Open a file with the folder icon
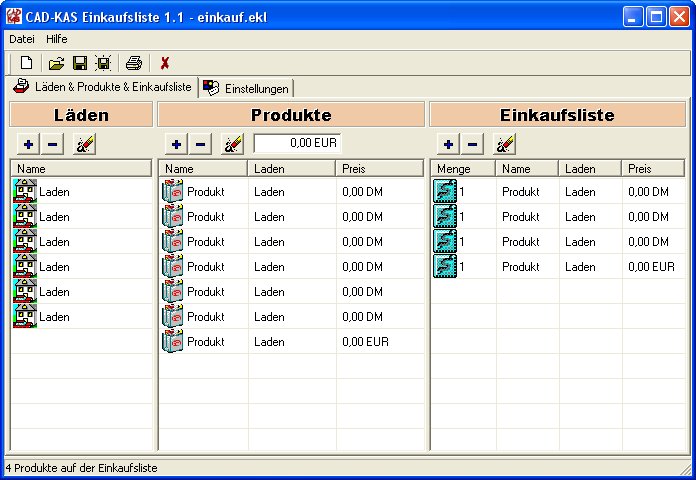The width and height of the screenshot is (696, 480). click(x=57, y=63)
